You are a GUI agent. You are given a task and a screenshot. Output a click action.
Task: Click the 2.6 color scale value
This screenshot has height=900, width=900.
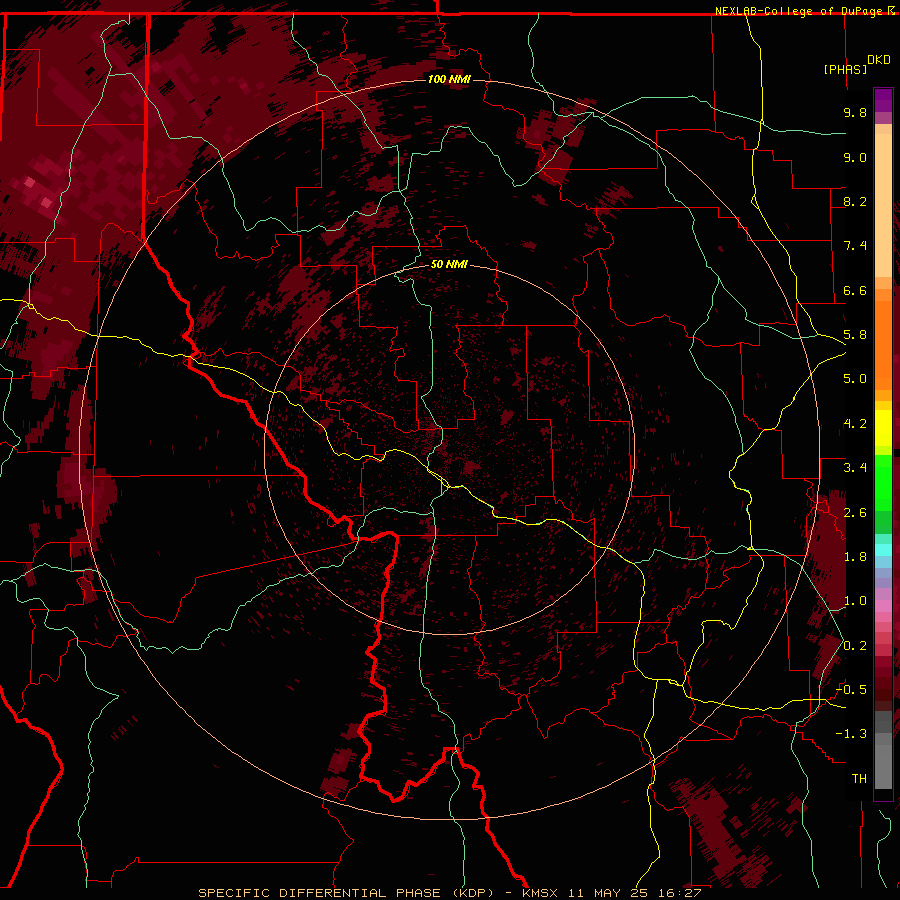pos(855,512)
